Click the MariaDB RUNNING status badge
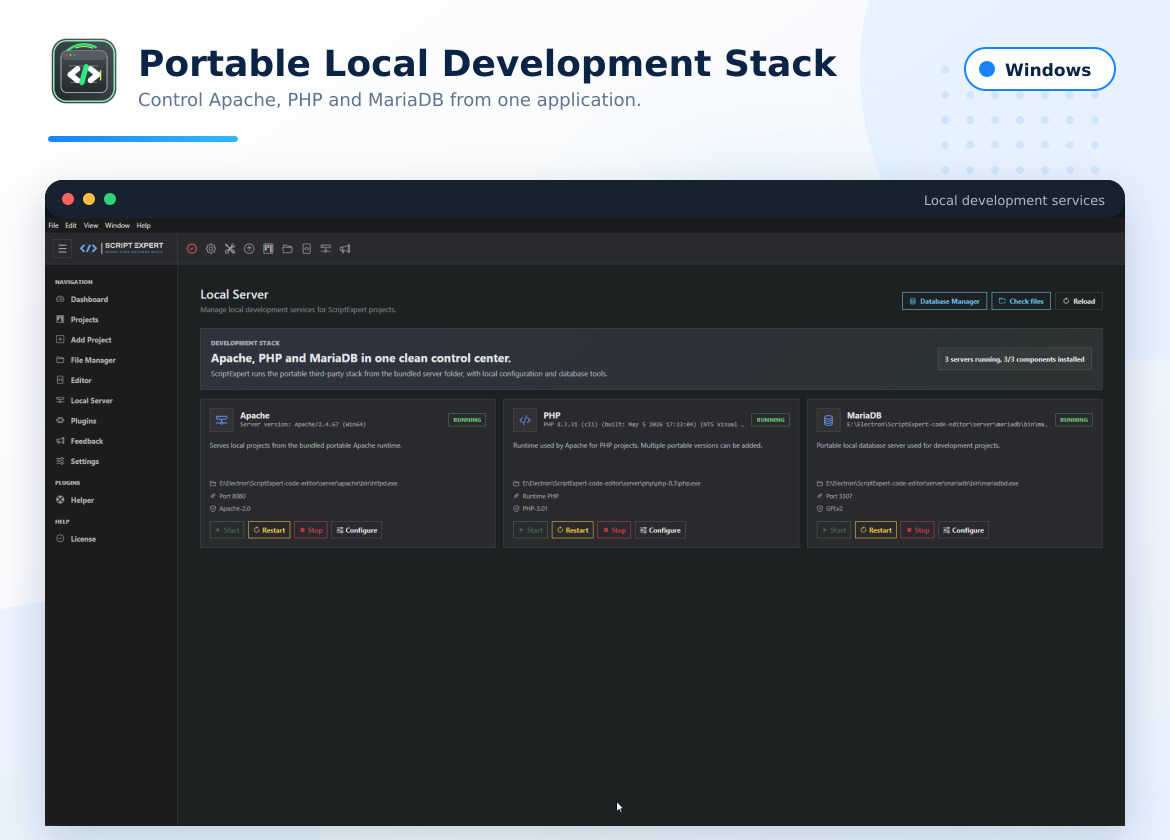The height and width of the screenshot is (840, 1170). coord(1074,420)
